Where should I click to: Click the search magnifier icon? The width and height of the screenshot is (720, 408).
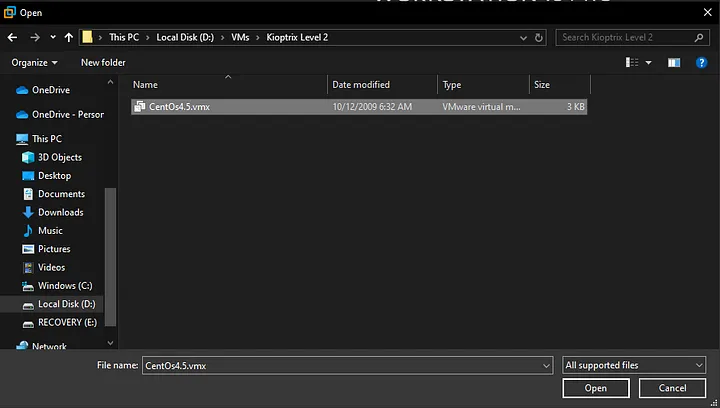pyautogui.click(x=698, y=38)
